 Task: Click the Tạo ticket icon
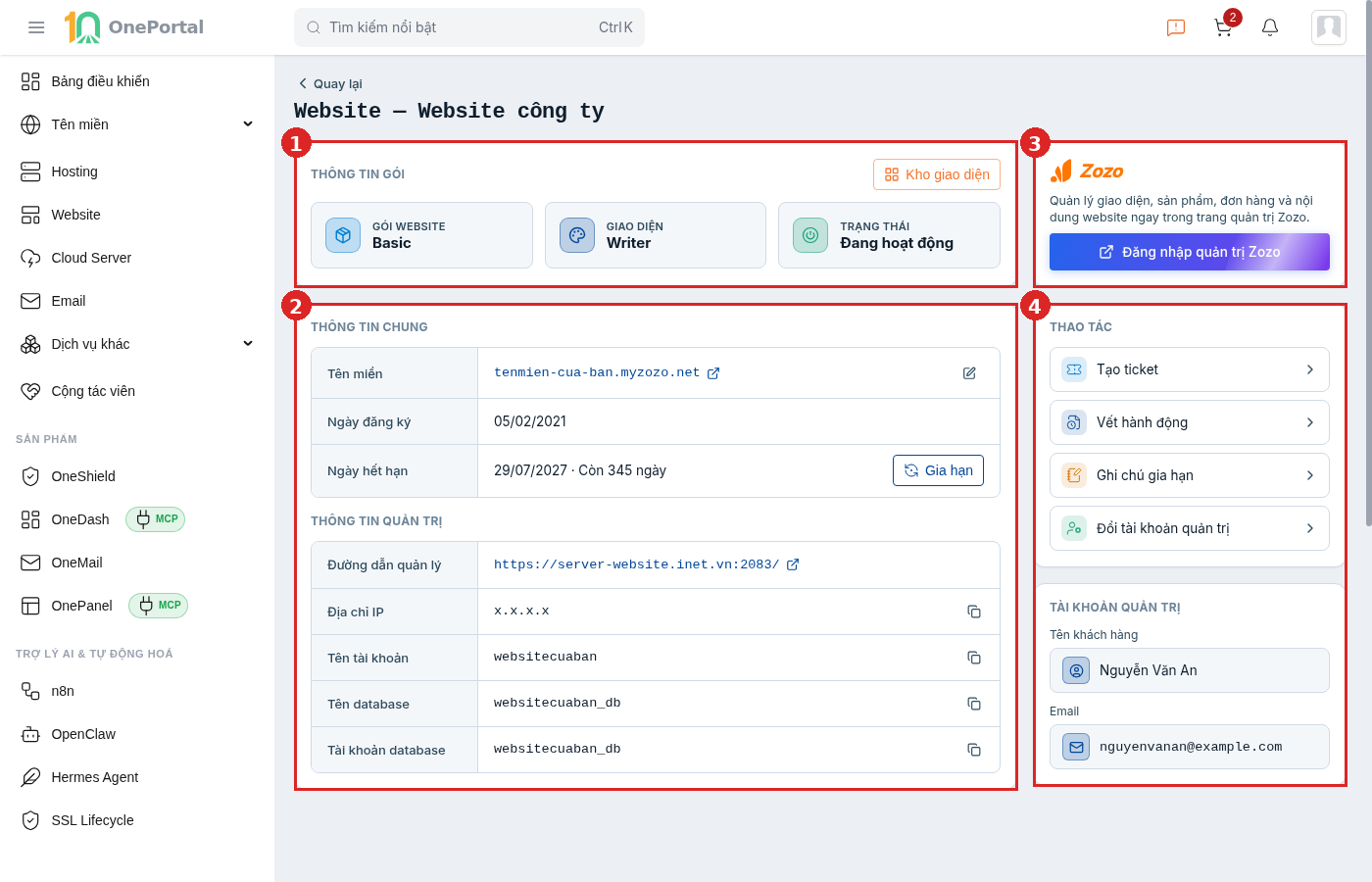coord(1074,369)
